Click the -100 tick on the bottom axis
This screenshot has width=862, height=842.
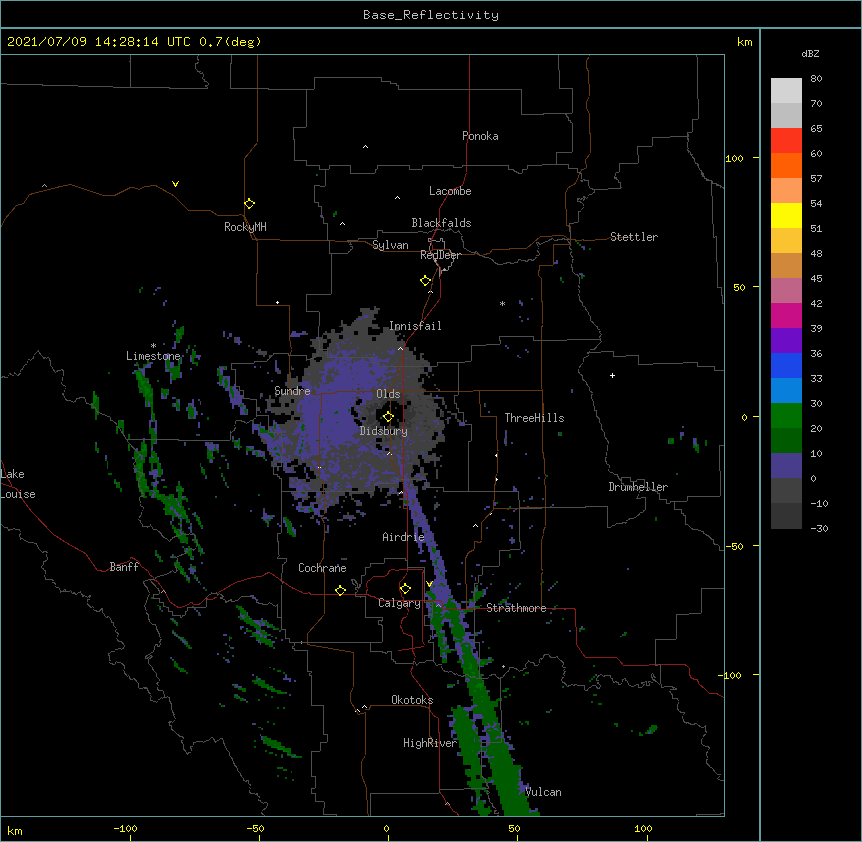[126, 828]
